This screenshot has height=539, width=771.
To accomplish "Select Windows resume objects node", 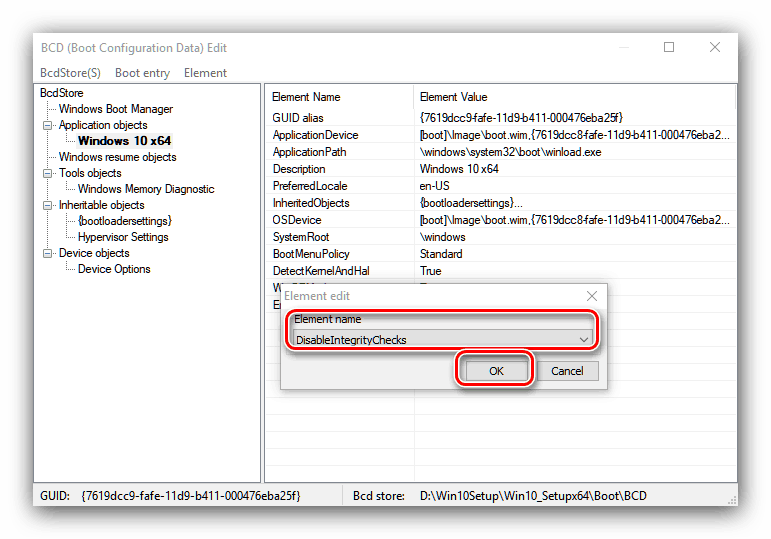I will [118, 157].
